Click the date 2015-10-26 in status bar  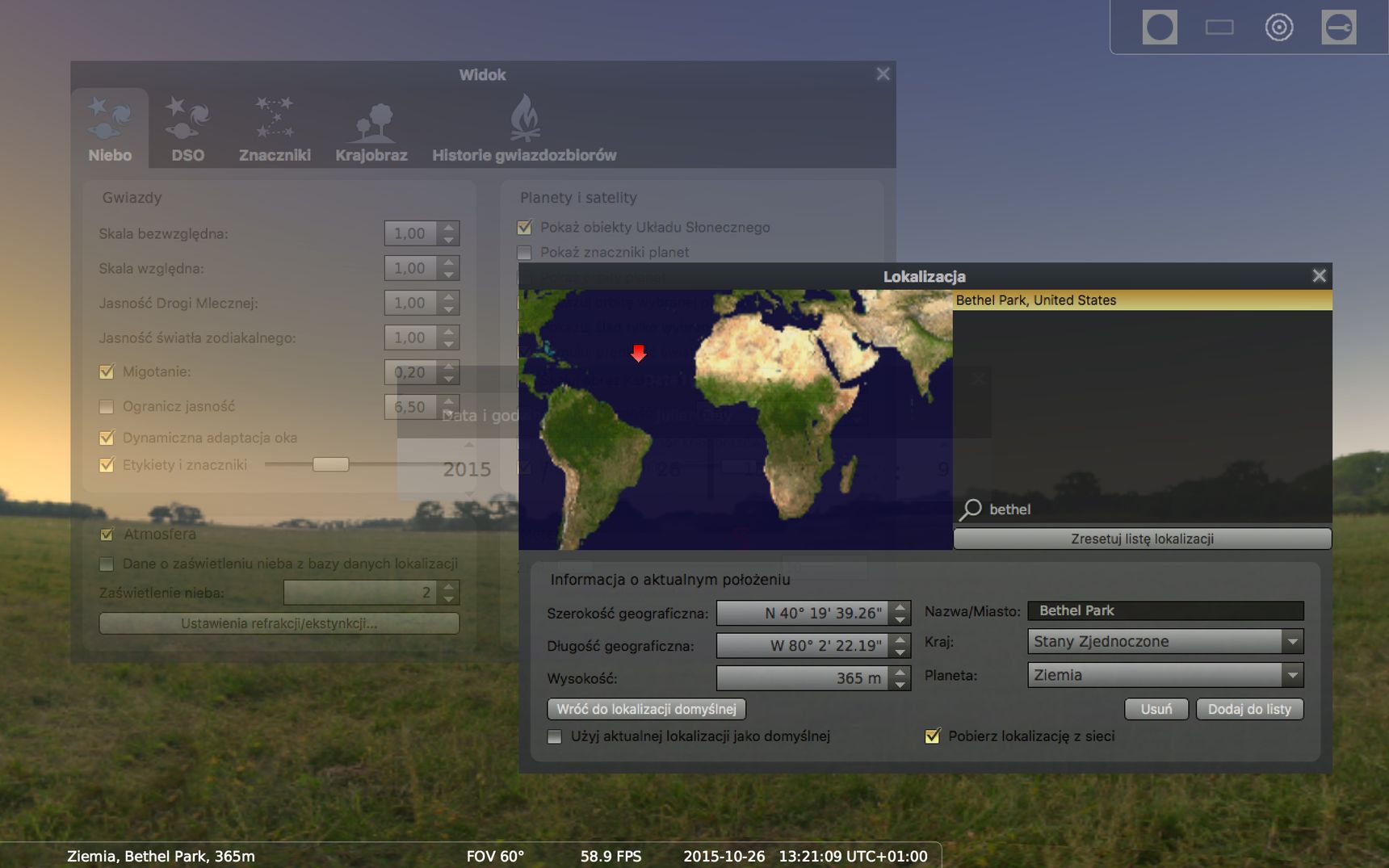click(x=724, y=856)
